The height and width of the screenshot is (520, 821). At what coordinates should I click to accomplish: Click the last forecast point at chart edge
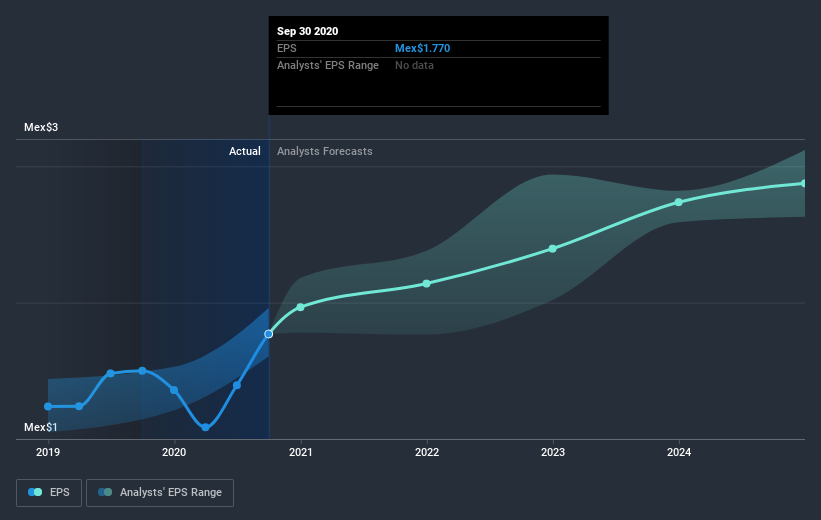point(804,183)
